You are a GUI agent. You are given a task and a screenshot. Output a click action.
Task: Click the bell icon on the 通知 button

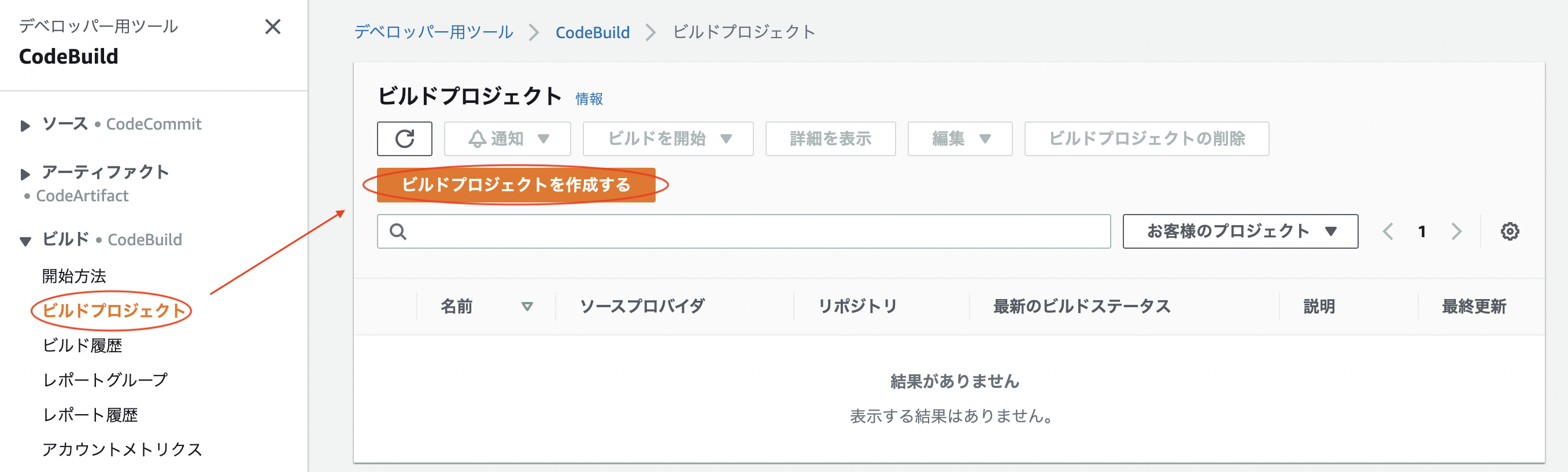[478, 138]
